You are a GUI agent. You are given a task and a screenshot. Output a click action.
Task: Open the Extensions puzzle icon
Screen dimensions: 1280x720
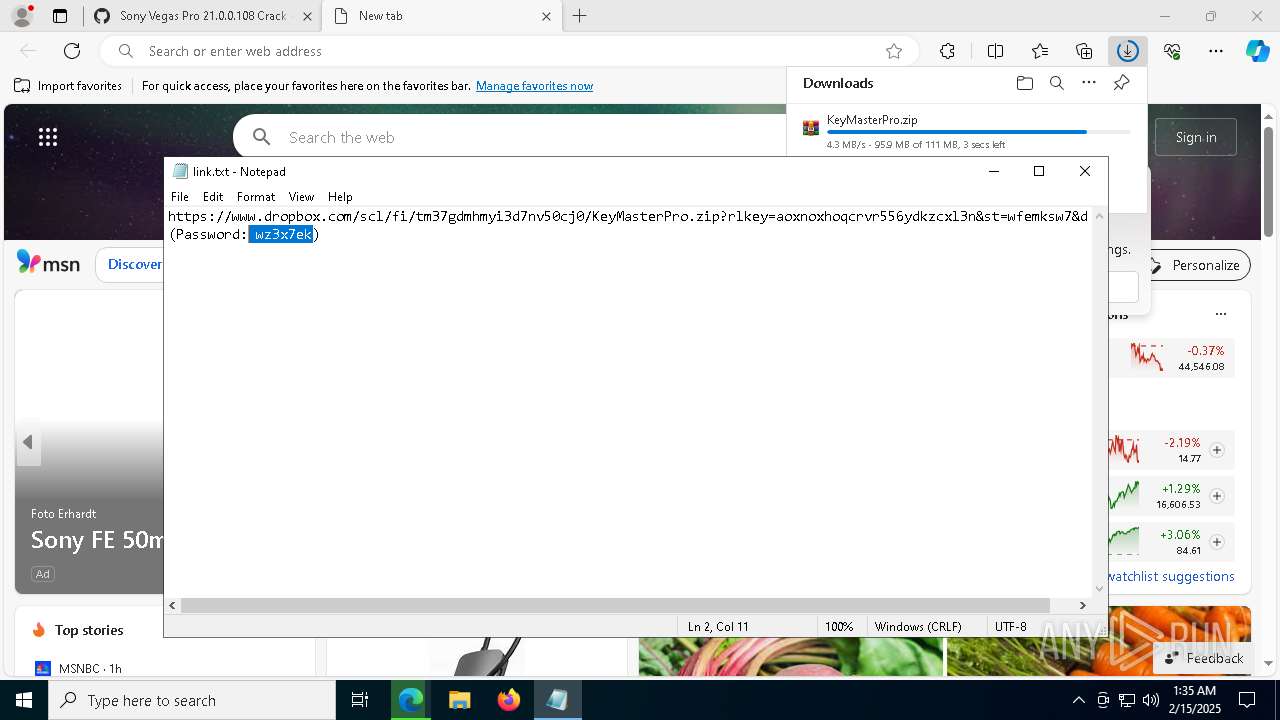coord(947,51)
